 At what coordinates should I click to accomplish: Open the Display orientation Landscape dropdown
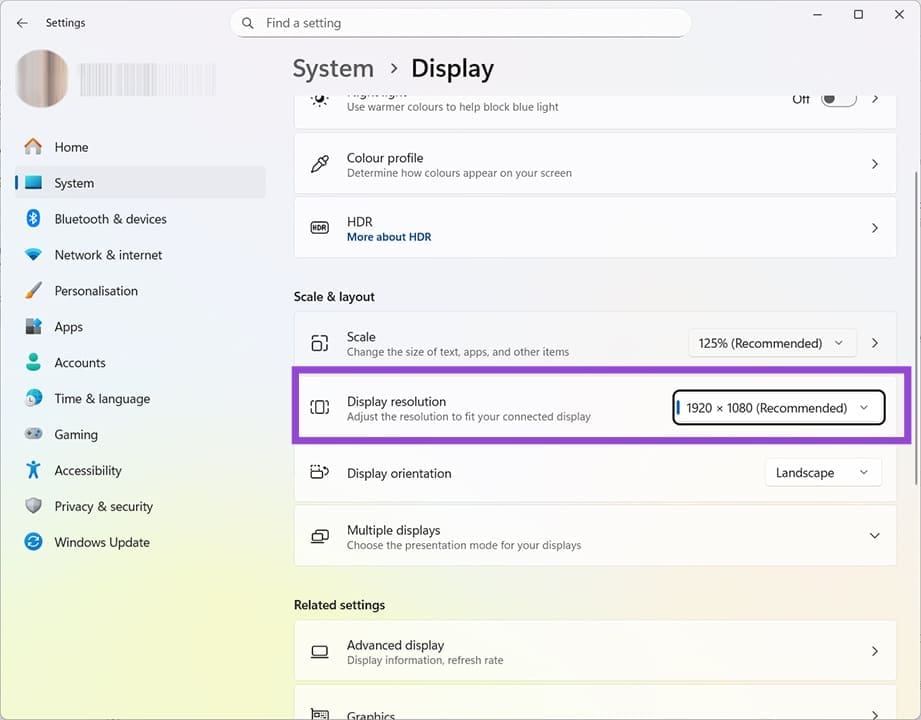pos(822,473)
